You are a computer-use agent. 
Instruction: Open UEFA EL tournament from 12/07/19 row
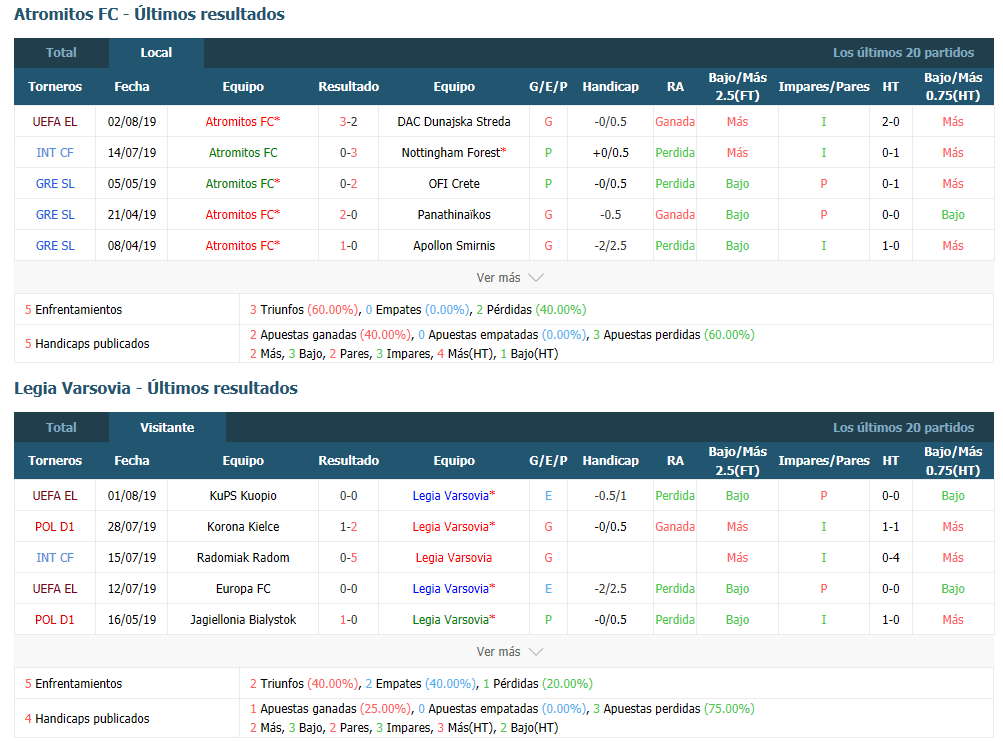coord(55,589)
